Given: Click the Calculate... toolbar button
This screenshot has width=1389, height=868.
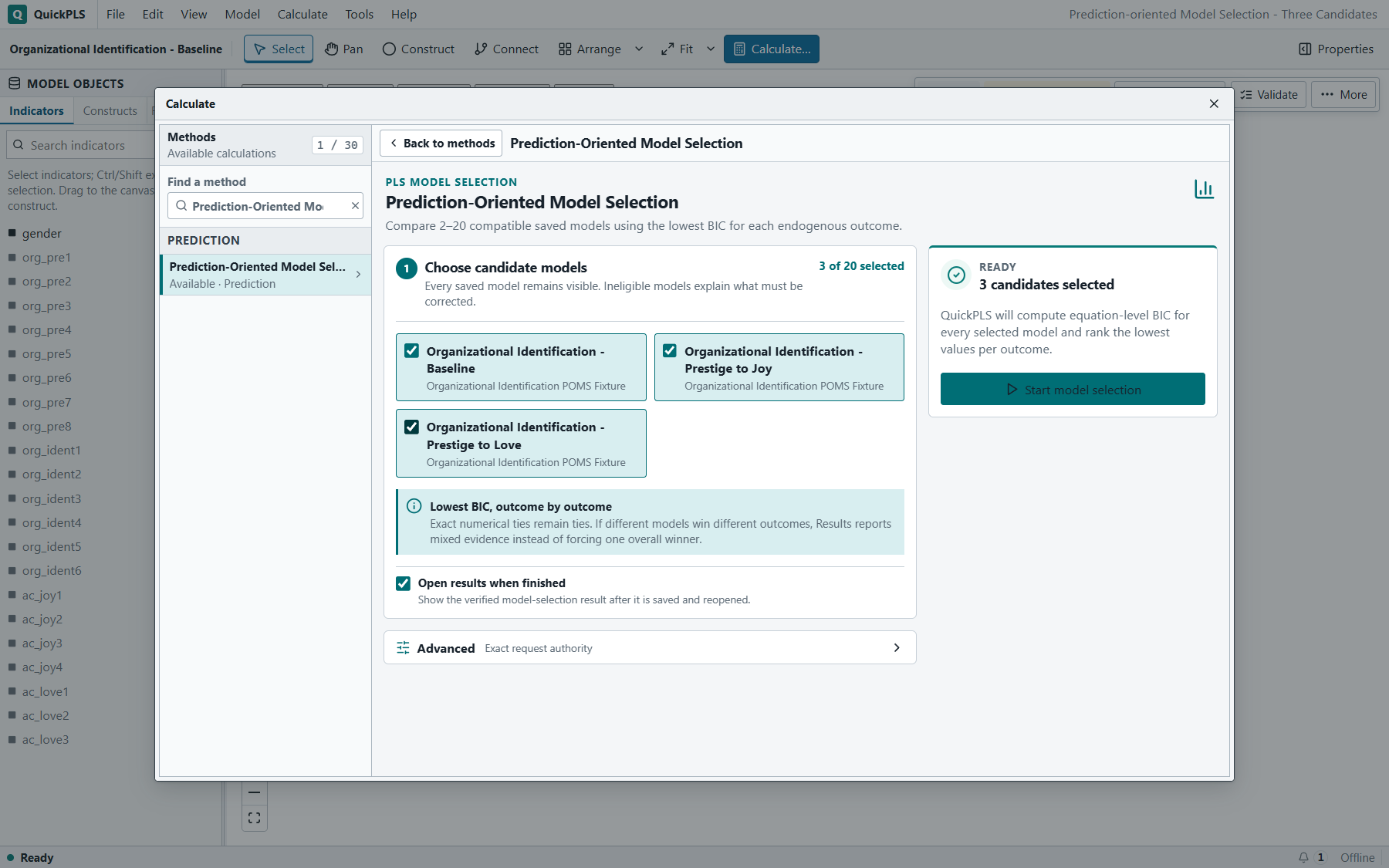Looking at the screenshot, I should (772, 49).
